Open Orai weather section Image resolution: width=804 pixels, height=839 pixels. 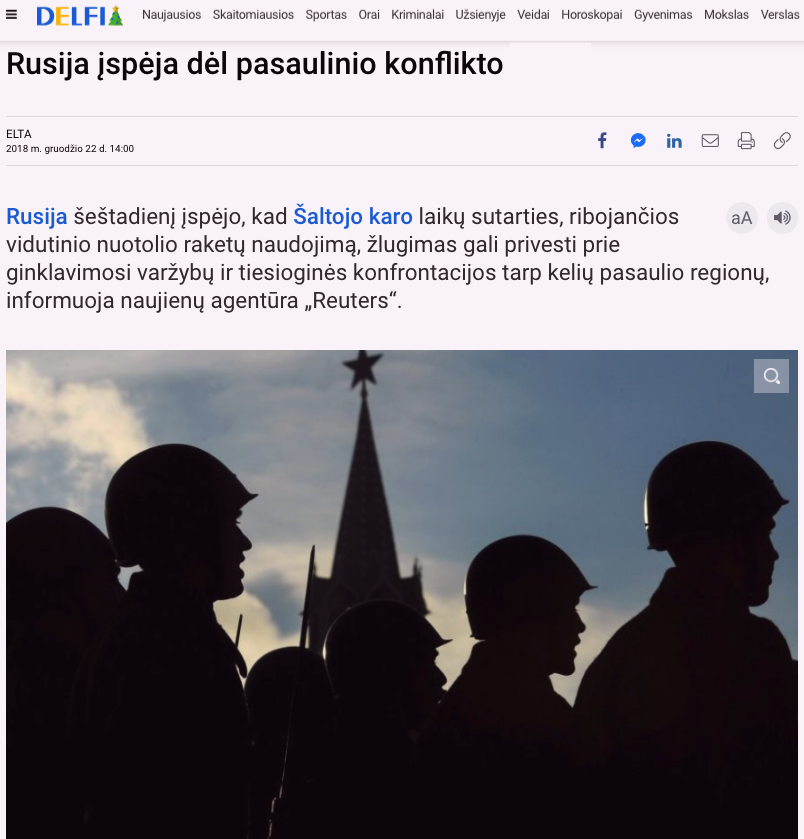pyautogui.click(x=369, y=15)
